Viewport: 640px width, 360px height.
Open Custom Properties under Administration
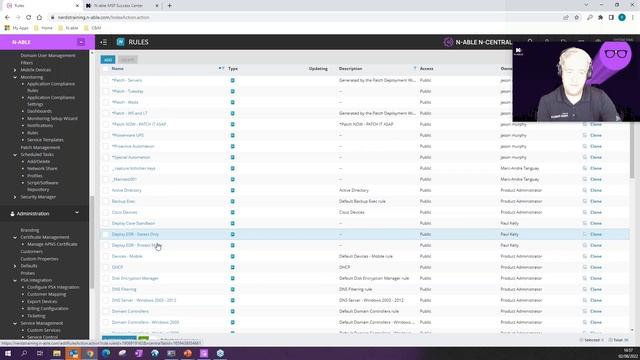[39, 259]
